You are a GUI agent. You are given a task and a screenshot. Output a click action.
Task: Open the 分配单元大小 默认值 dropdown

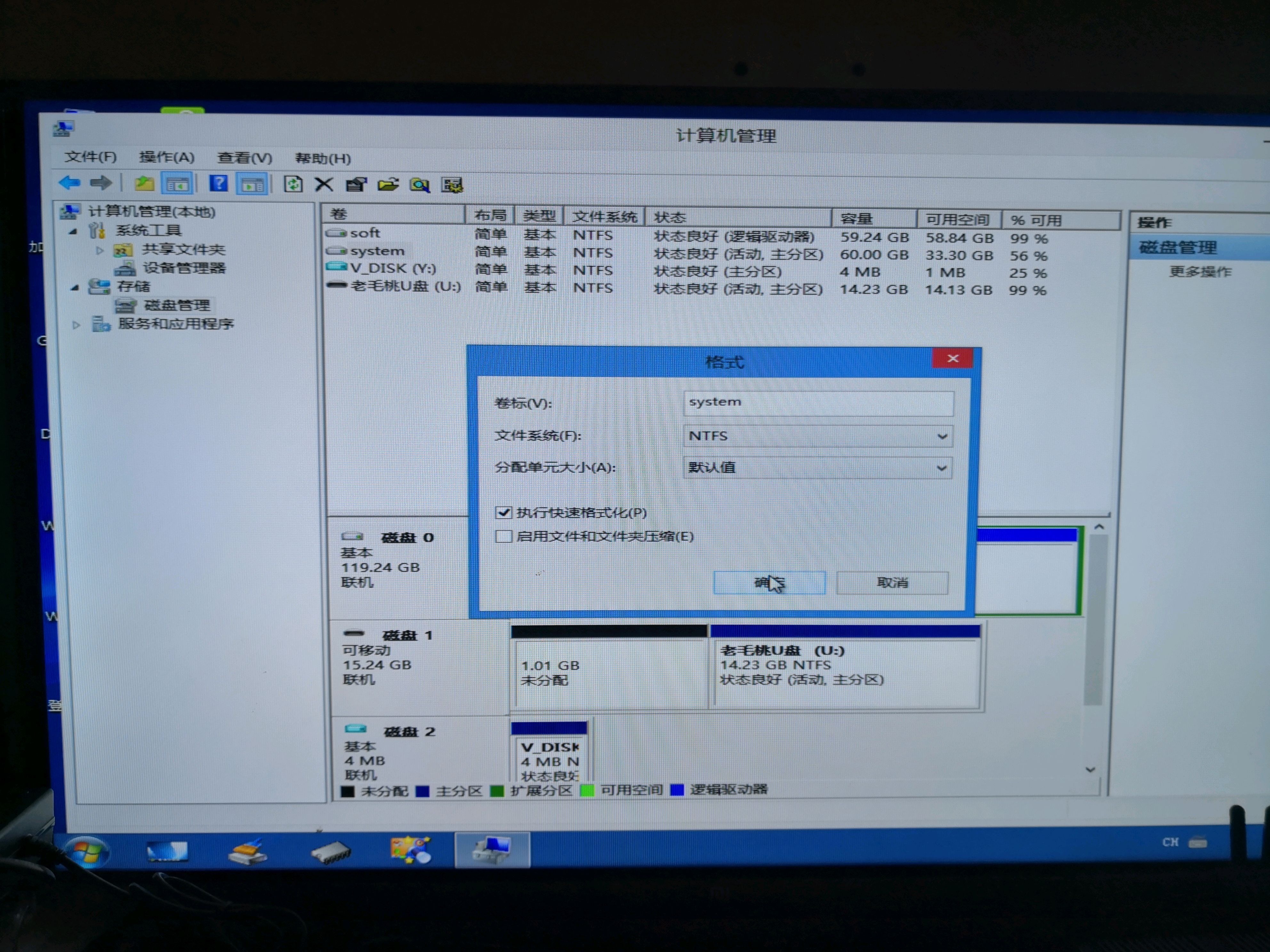click(817, 468)
